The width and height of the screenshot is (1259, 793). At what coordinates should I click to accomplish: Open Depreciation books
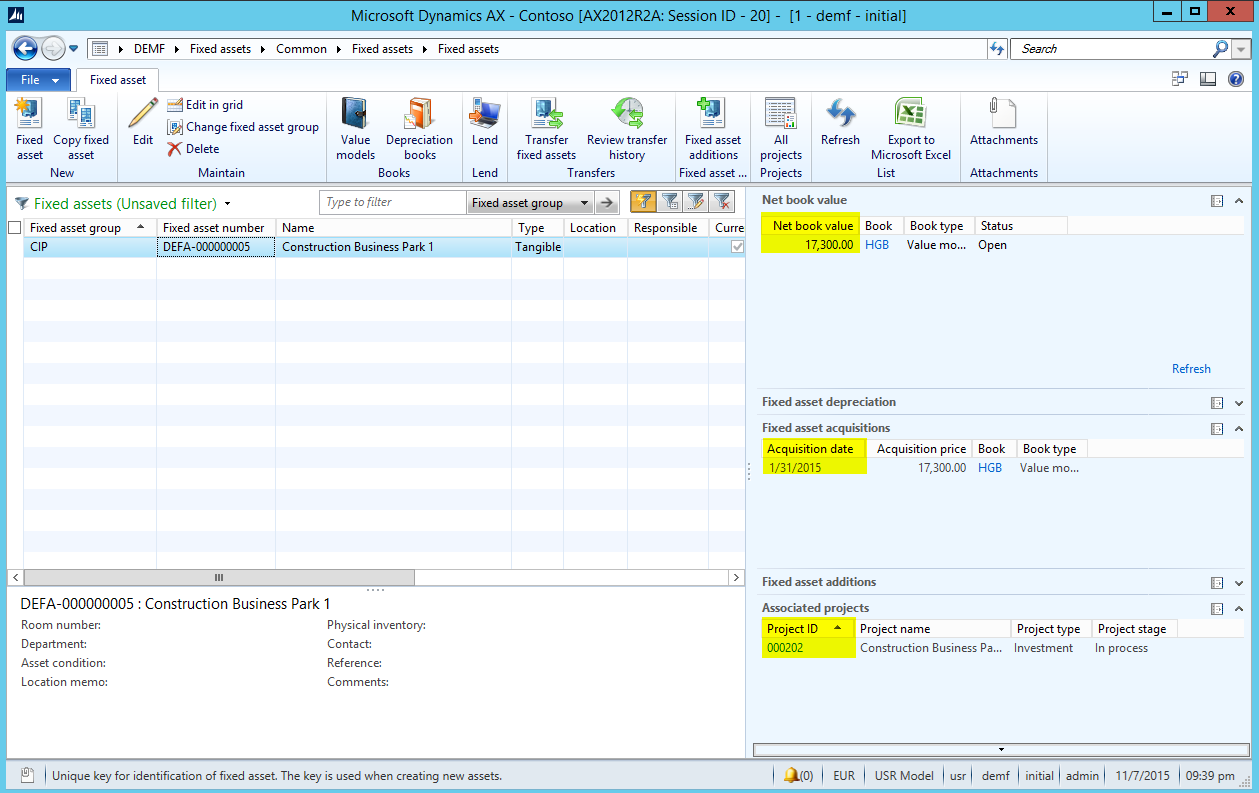point(419,115)
